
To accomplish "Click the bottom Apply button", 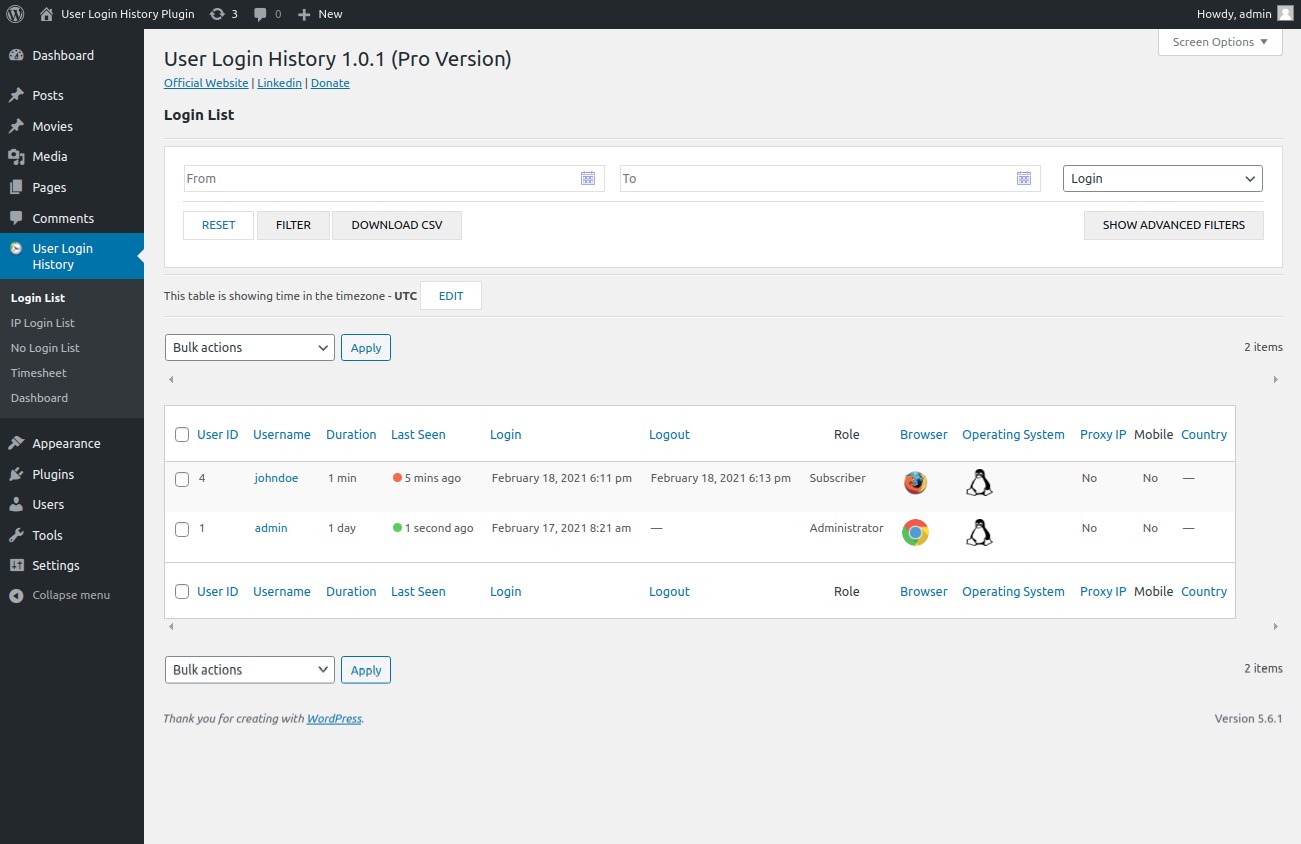I will coord(366,670).
